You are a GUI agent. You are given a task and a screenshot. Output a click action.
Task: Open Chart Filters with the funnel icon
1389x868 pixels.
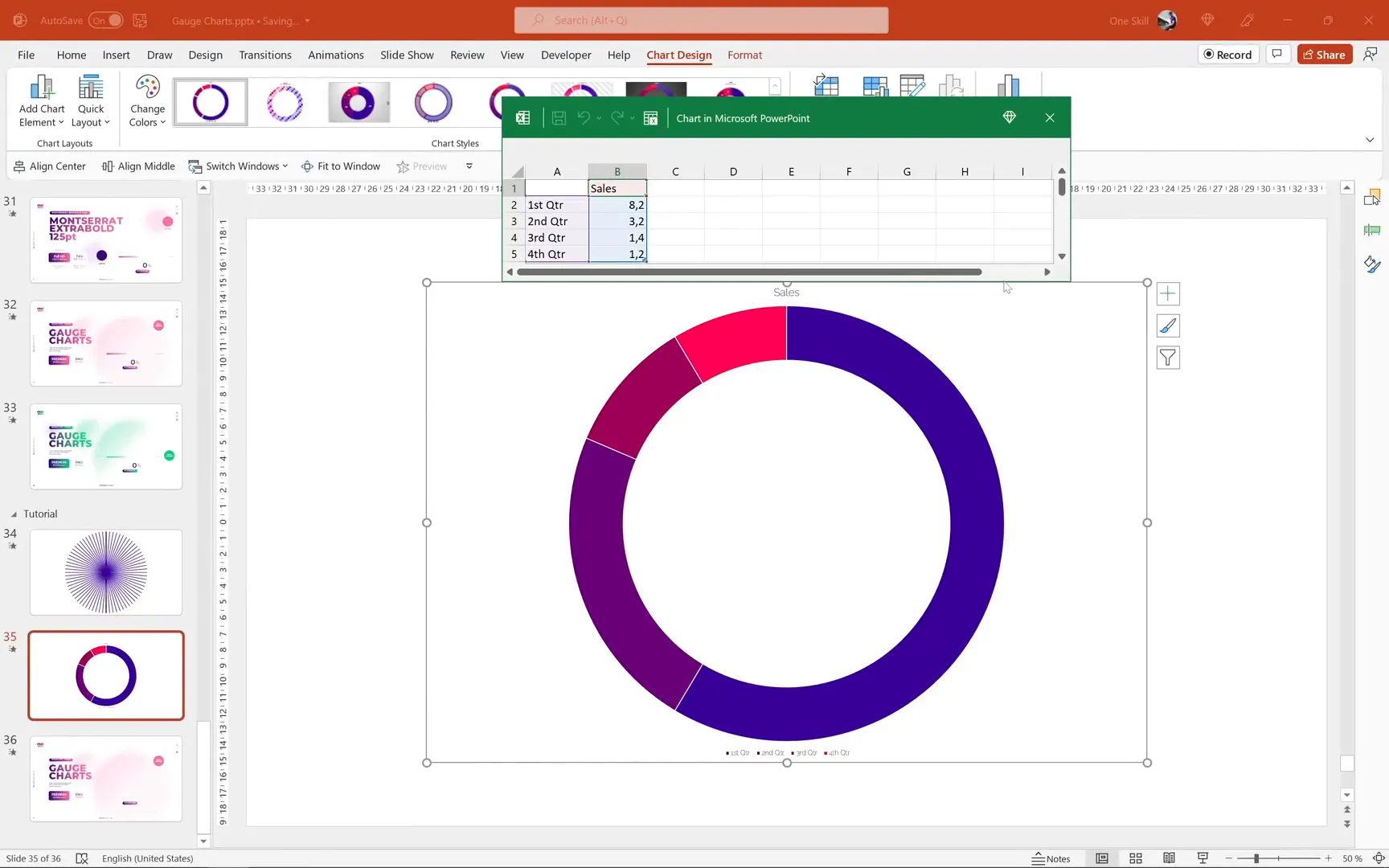coord(1168,357)
